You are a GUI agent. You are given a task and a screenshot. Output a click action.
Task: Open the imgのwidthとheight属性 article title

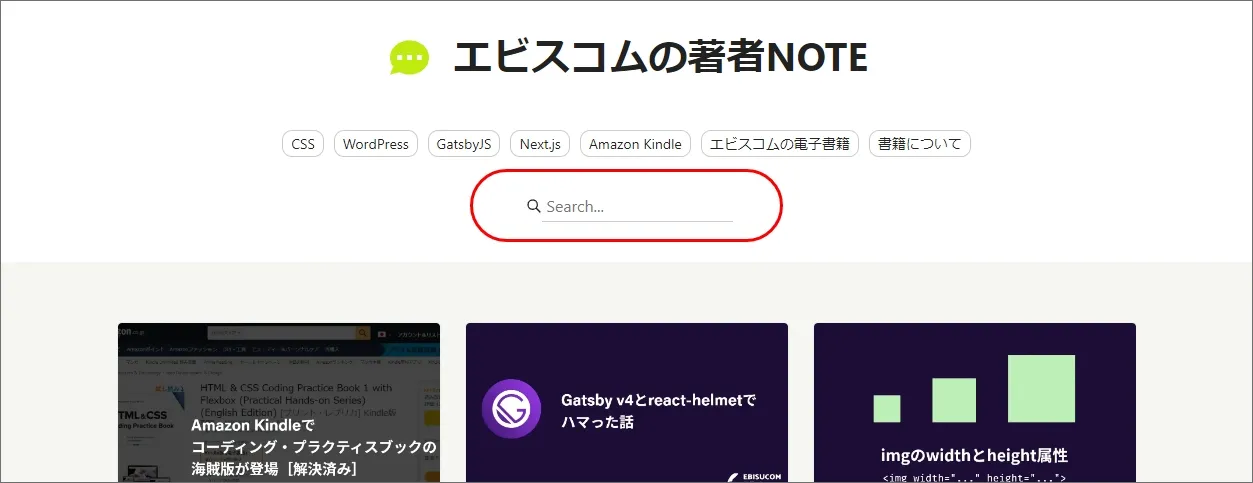click(974, 455)
